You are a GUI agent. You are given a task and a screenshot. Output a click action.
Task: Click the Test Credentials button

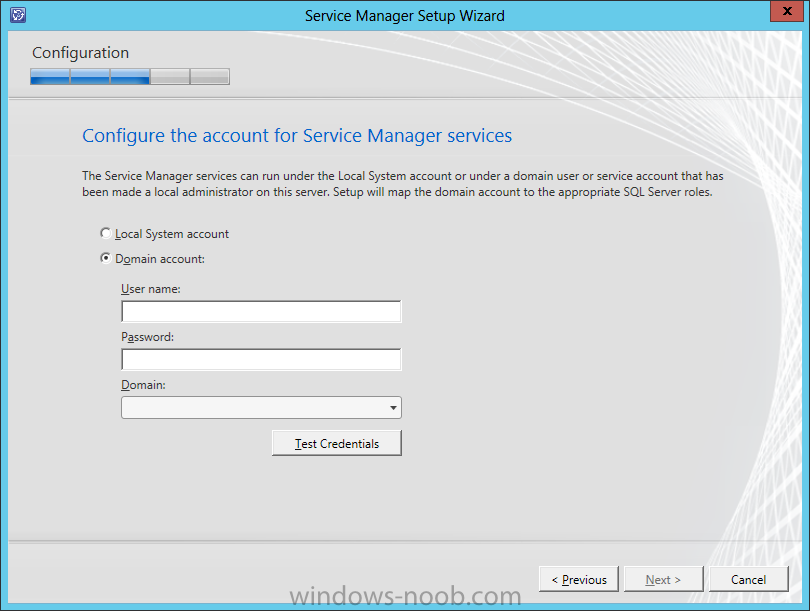coord(337,443)
